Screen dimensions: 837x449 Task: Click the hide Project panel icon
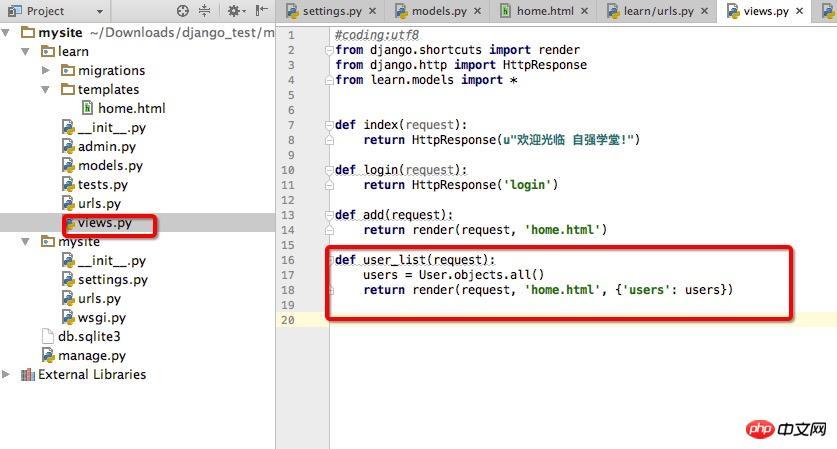[262, 11]
